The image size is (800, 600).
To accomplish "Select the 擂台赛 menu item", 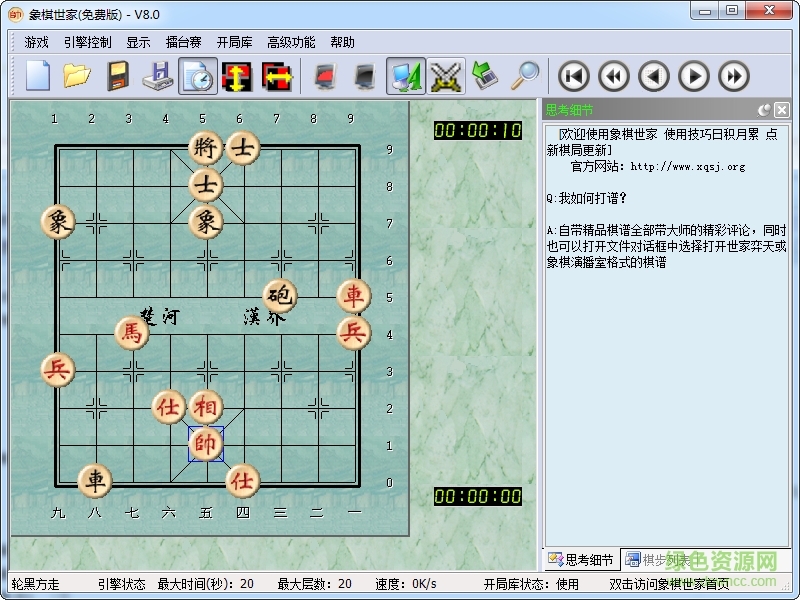I will [x=183, y=42].
